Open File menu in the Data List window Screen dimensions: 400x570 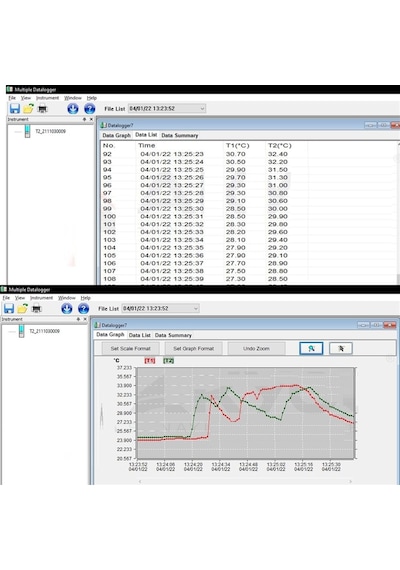(12, 98)
